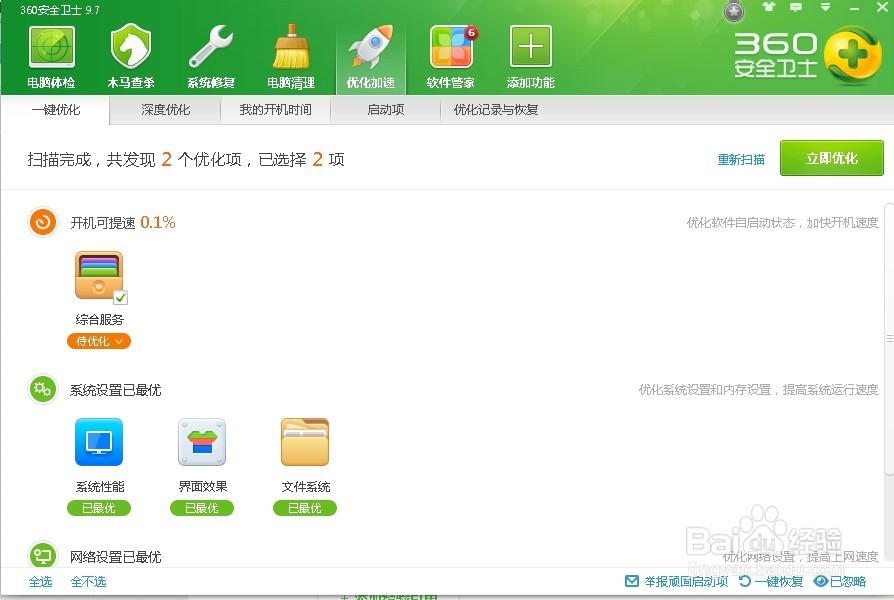Uncheck the 综合服务 checkbox
Image resolution: width=894 pixels, height=600 pixels.
pos(120,297)
